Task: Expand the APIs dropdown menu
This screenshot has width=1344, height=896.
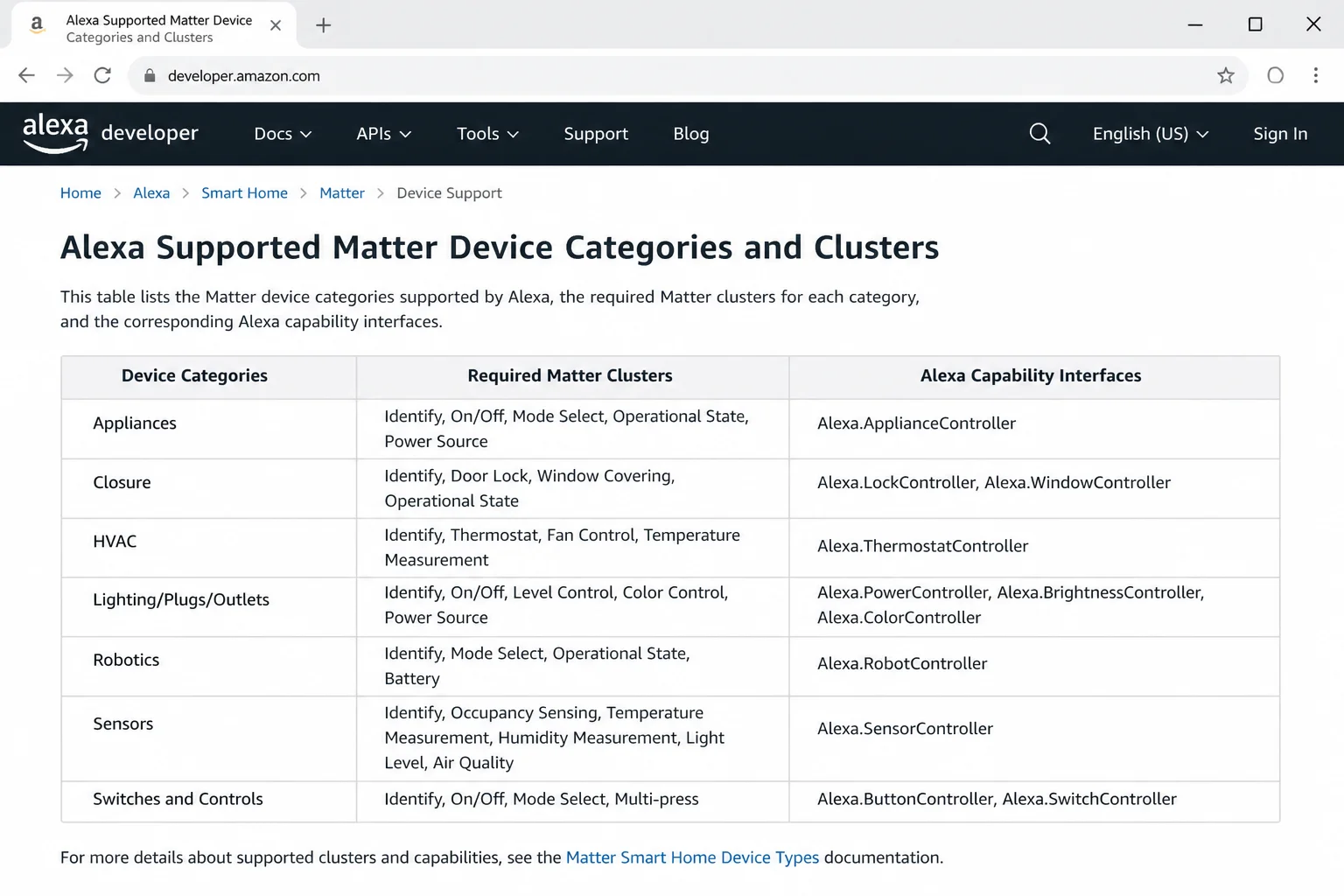Action: [383, 134]
